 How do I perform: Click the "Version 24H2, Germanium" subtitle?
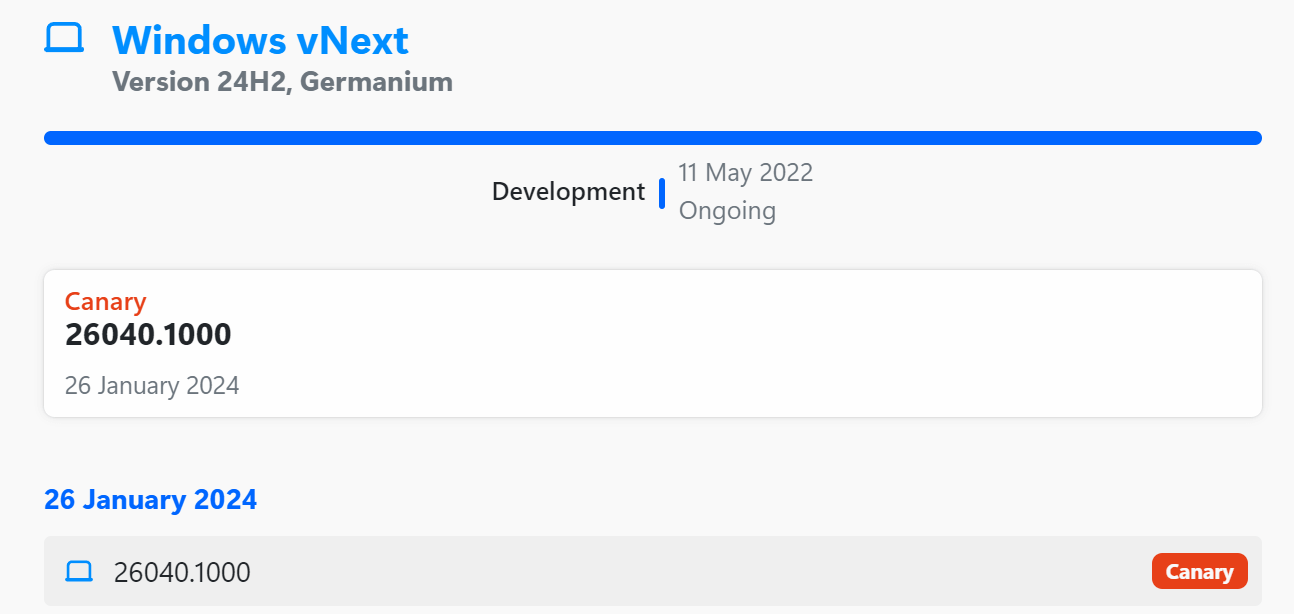282,82
